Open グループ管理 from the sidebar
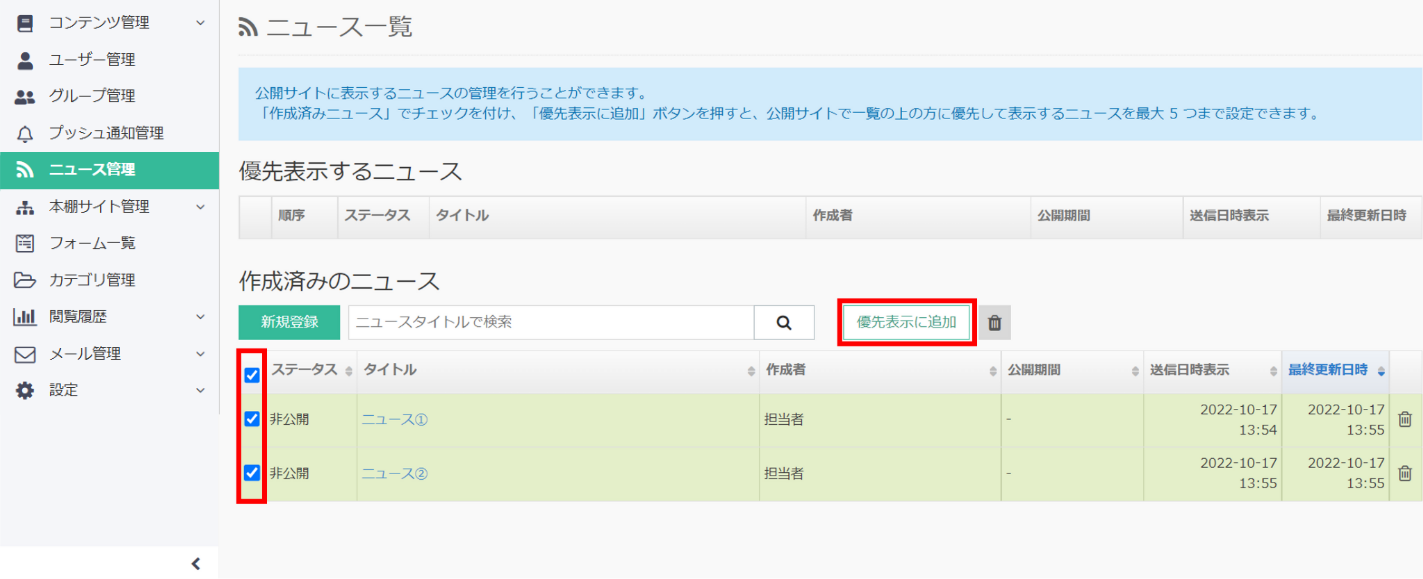Screen dimensions: 1423x579 (92, 96)
